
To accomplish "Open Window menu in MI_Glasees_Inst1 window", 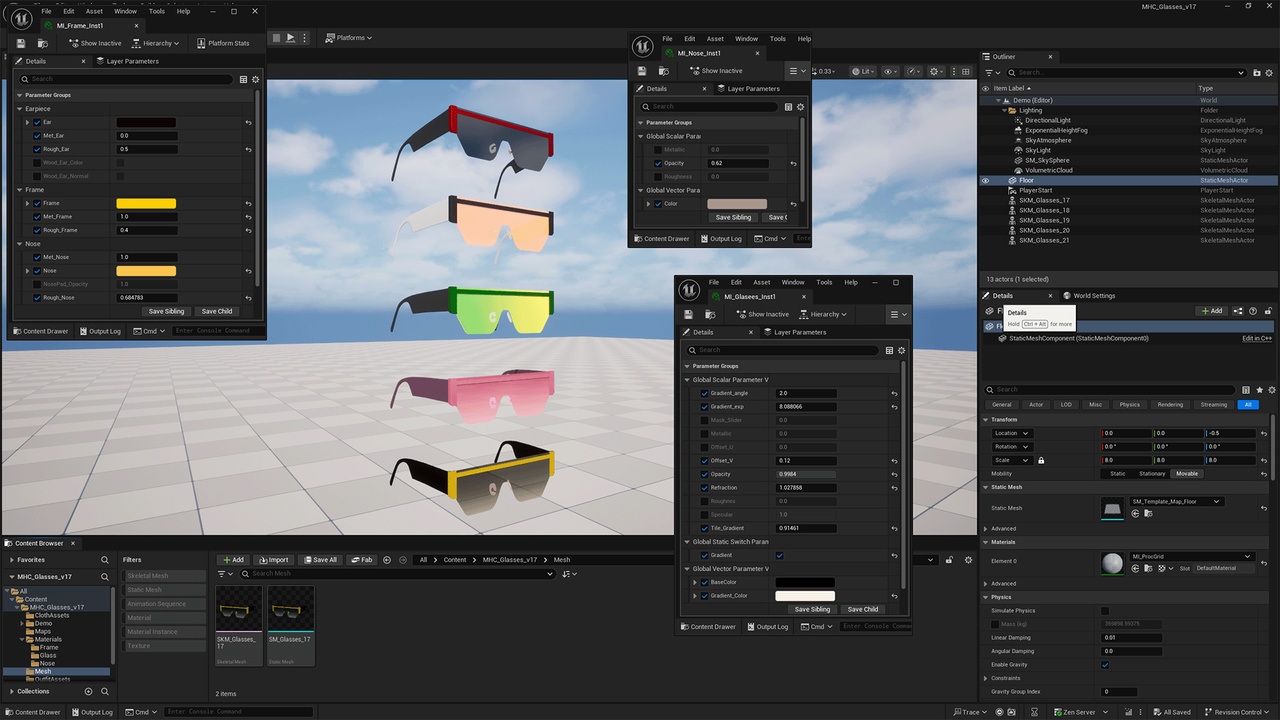I will click(x=793, y=282).
